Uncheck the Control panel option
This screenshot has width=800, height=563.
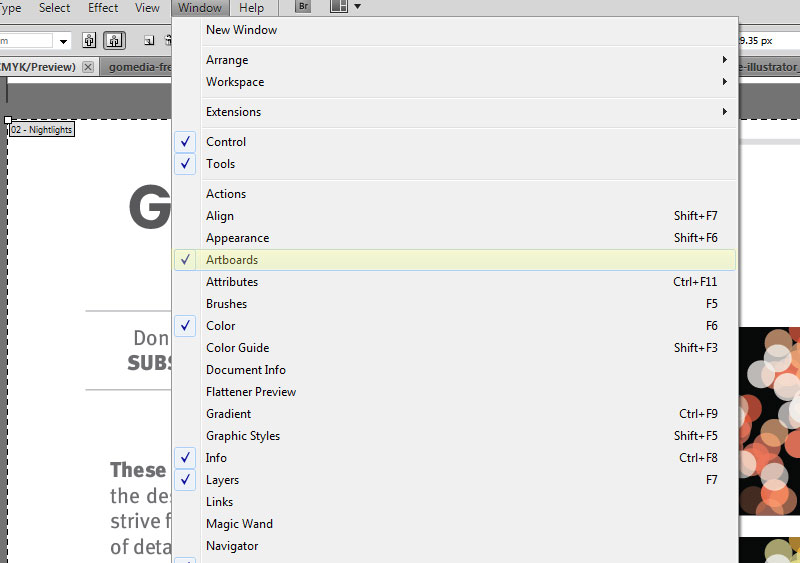tap(225, 142)
